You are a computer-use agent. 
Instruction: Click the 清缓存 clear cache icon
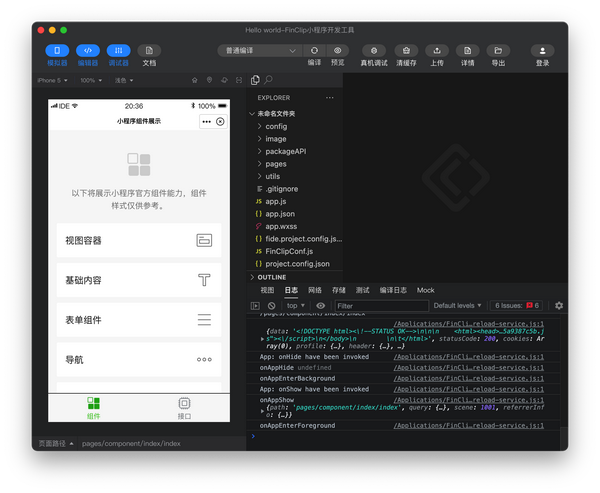(406, 51)
